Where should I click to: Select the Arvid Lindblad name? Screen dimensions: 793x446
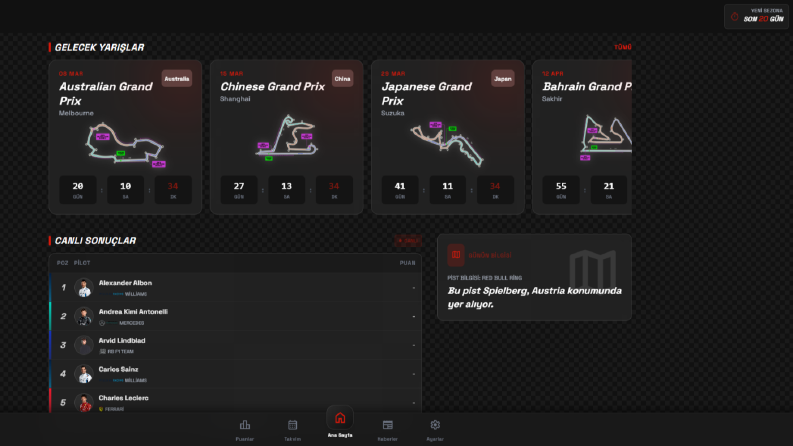pos(122,341)
